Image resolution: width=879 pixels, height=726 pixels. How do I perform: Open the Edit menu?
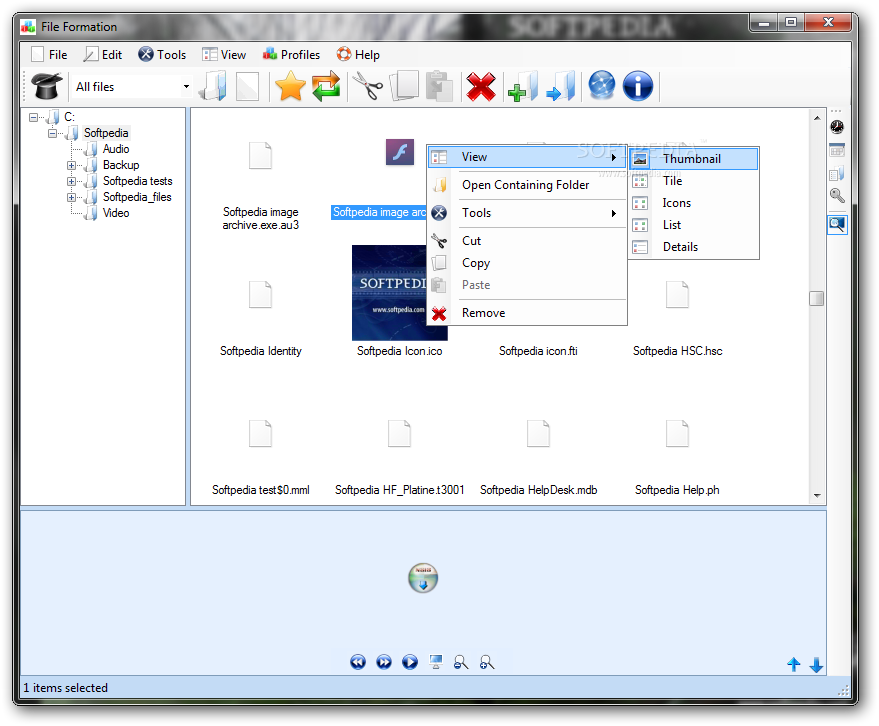click(103, 54)
